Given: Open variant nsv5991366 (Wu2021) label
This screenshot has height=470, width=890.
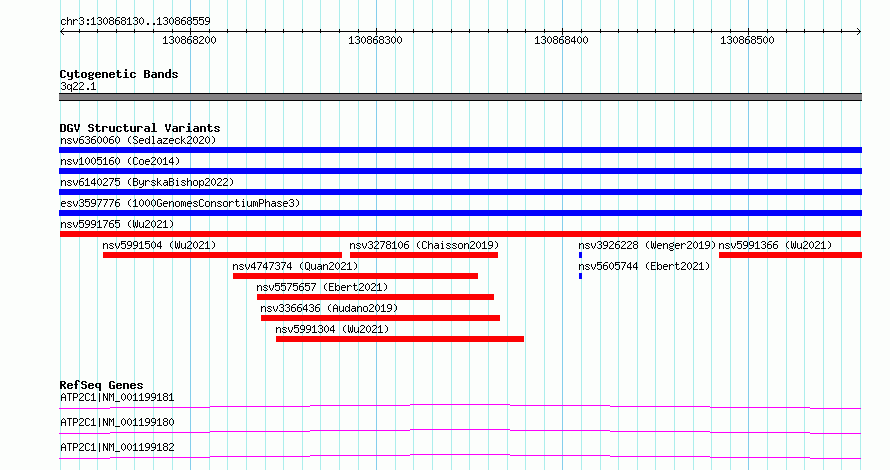Looking at the screenshot, I should 775,245.
